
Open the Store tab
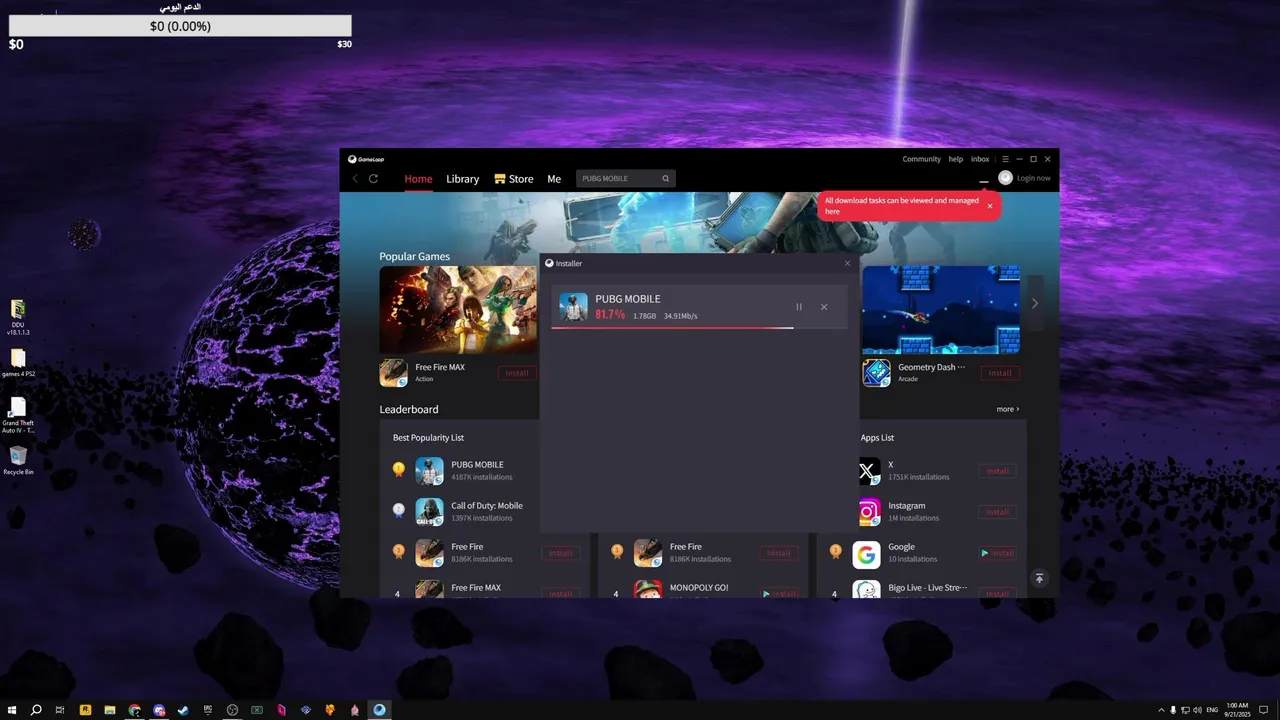point(514,179)
